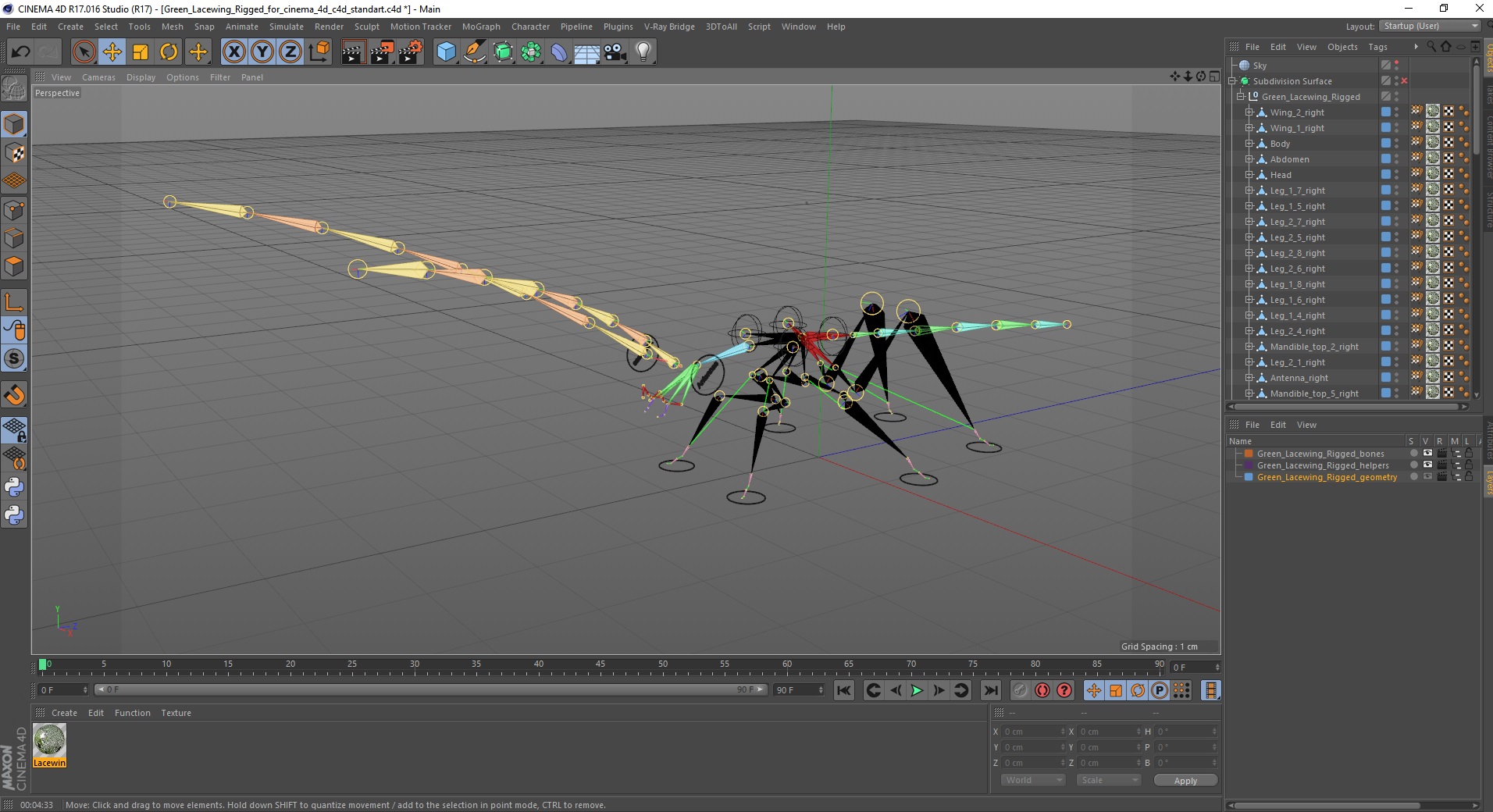Image resolution: width=1493 pixels, height=812 pixels.
Task: Go to start of timeline
Action: [x=844, y=690]
